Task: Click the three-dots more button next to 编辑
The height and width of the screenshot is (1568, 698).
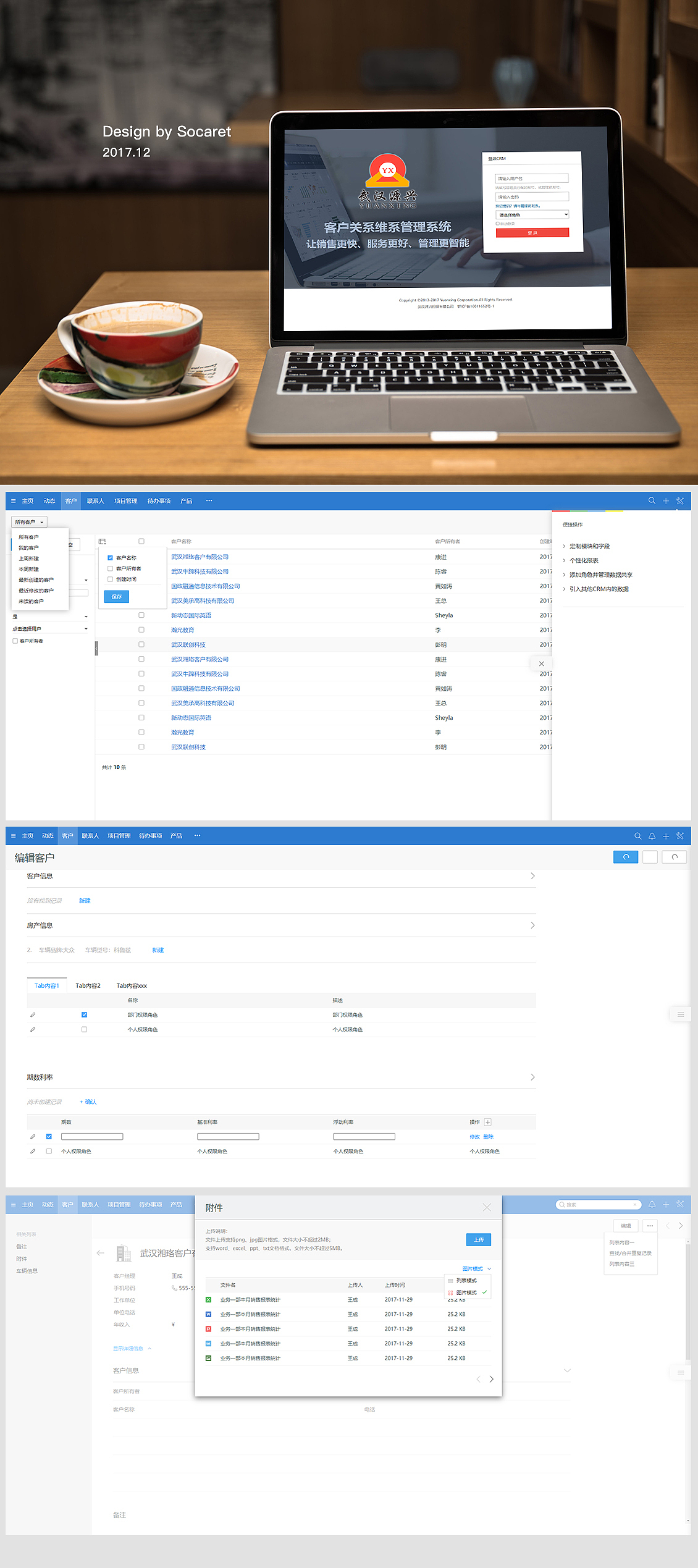Action: tap(650, 1226)
